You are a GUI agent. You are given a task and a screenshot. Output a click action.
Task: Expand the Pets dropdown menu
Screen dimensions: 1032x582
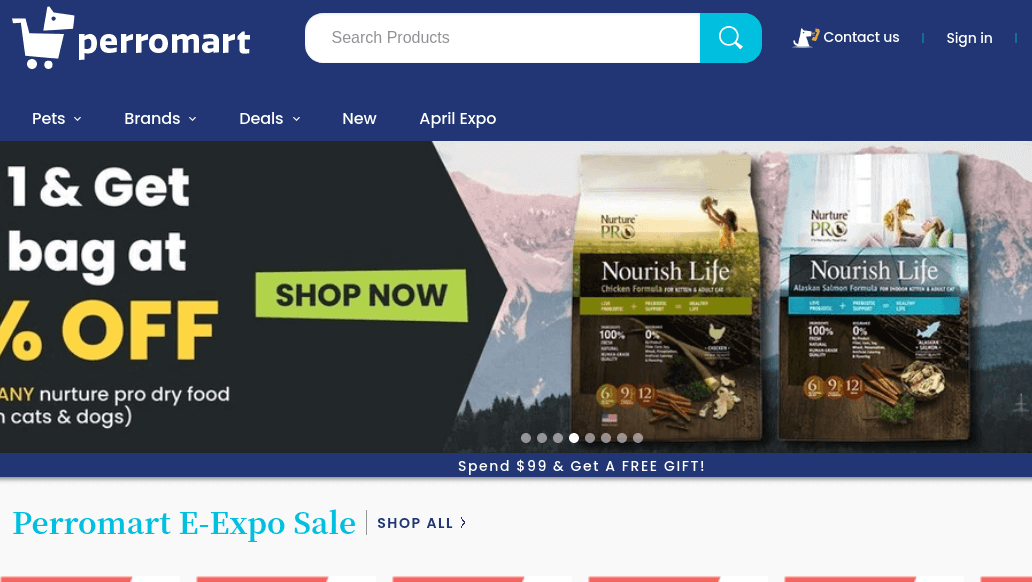(x=57, y=119)
